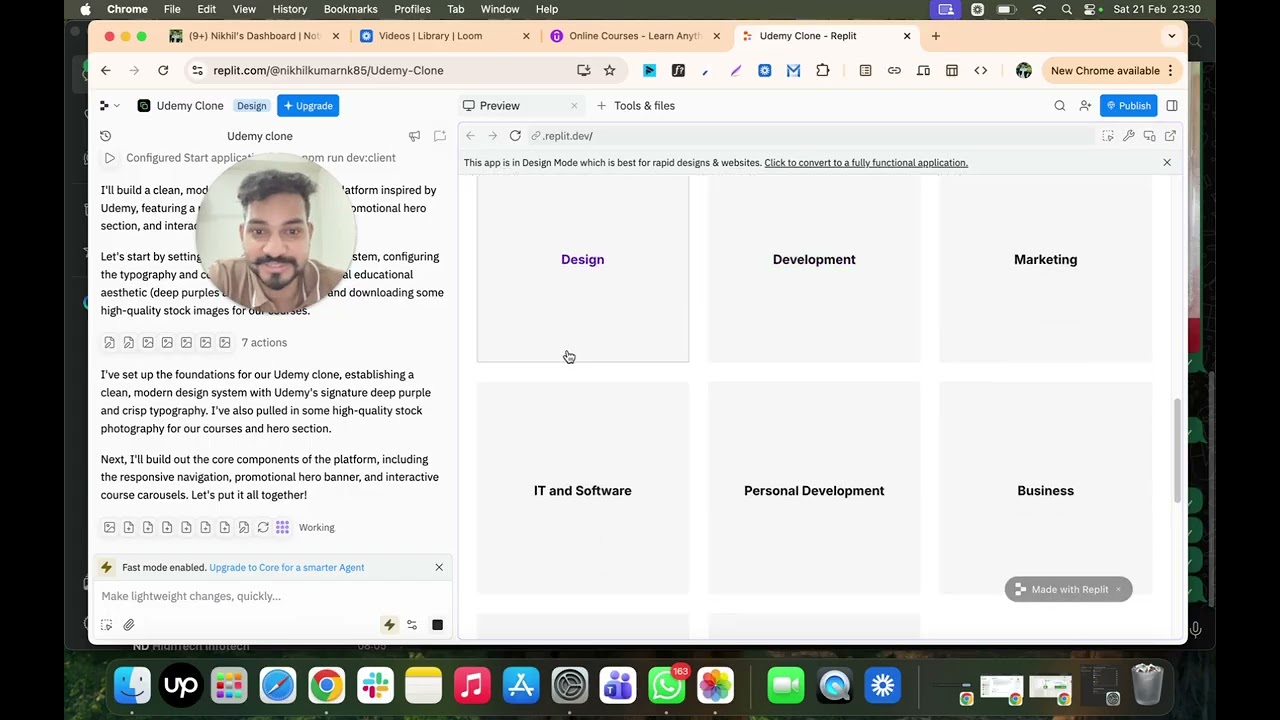Screen dimensions: 1280x720
Task: Open Finder from the Dock
Action: (132, 686)
